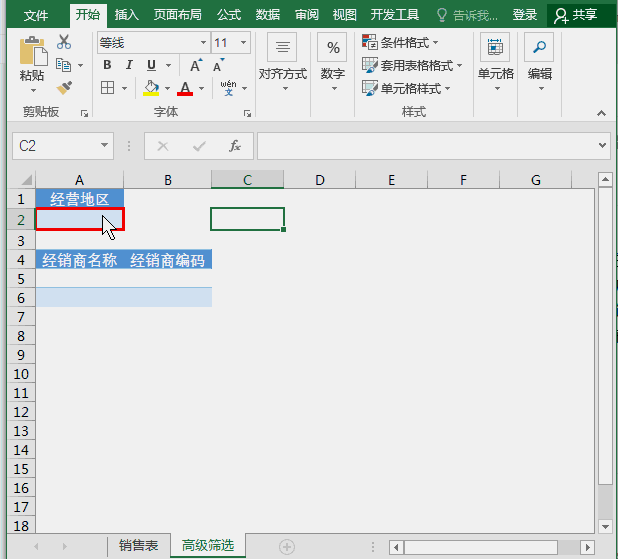The width and height of the screenshot is (618, 559).
Task: Expand the Name Box dropdown arrow
Action: (x=104, y=145)
